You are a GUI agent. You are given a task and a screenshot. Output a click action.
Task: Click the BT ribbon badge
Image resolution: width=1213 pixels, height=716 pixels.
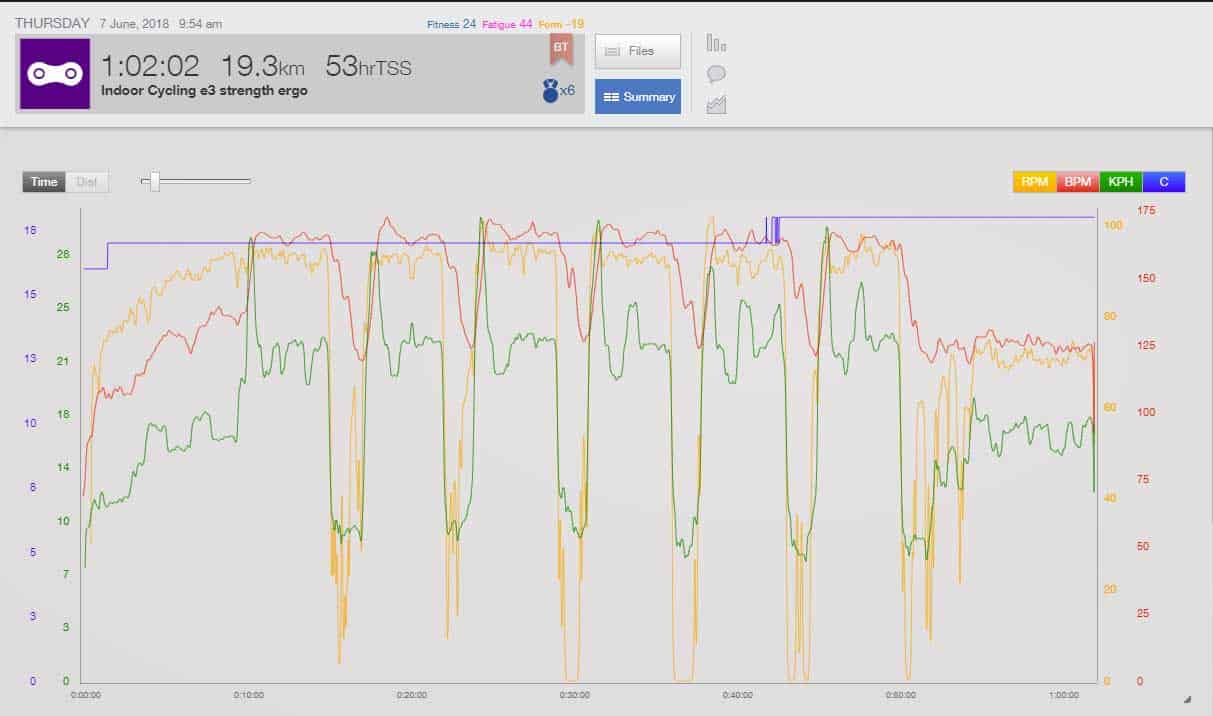coord(561,52)
